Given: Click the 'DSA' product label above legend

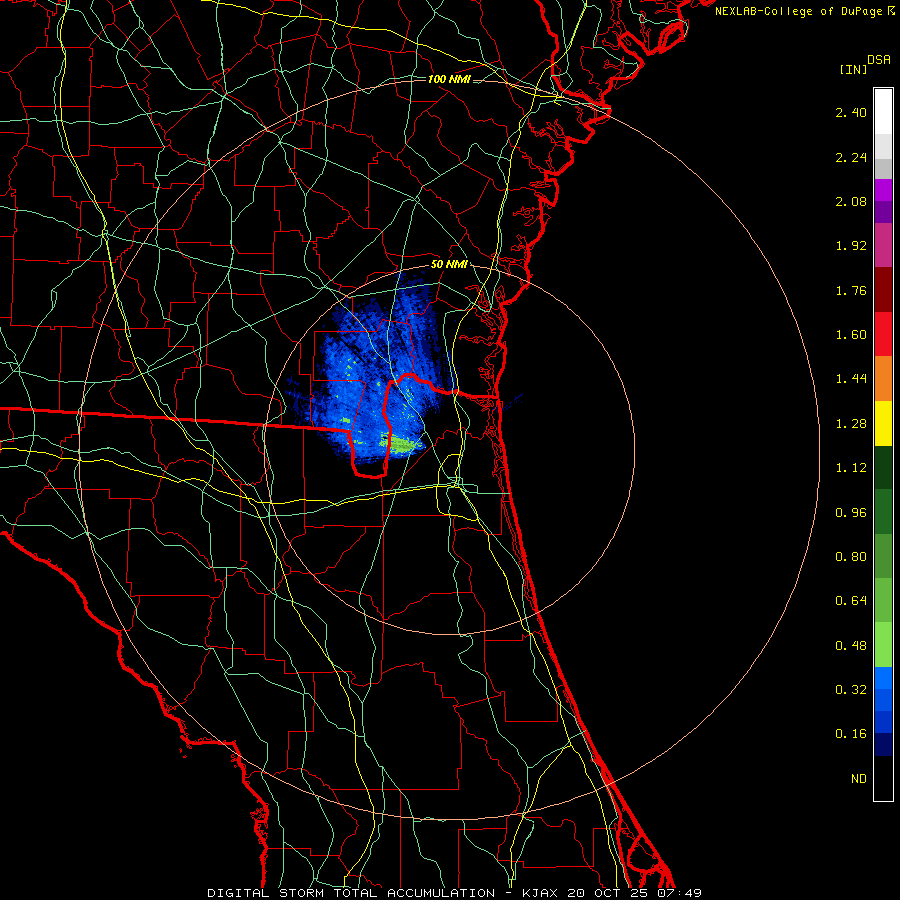Looking at the screenshot, I should (879, 60).
